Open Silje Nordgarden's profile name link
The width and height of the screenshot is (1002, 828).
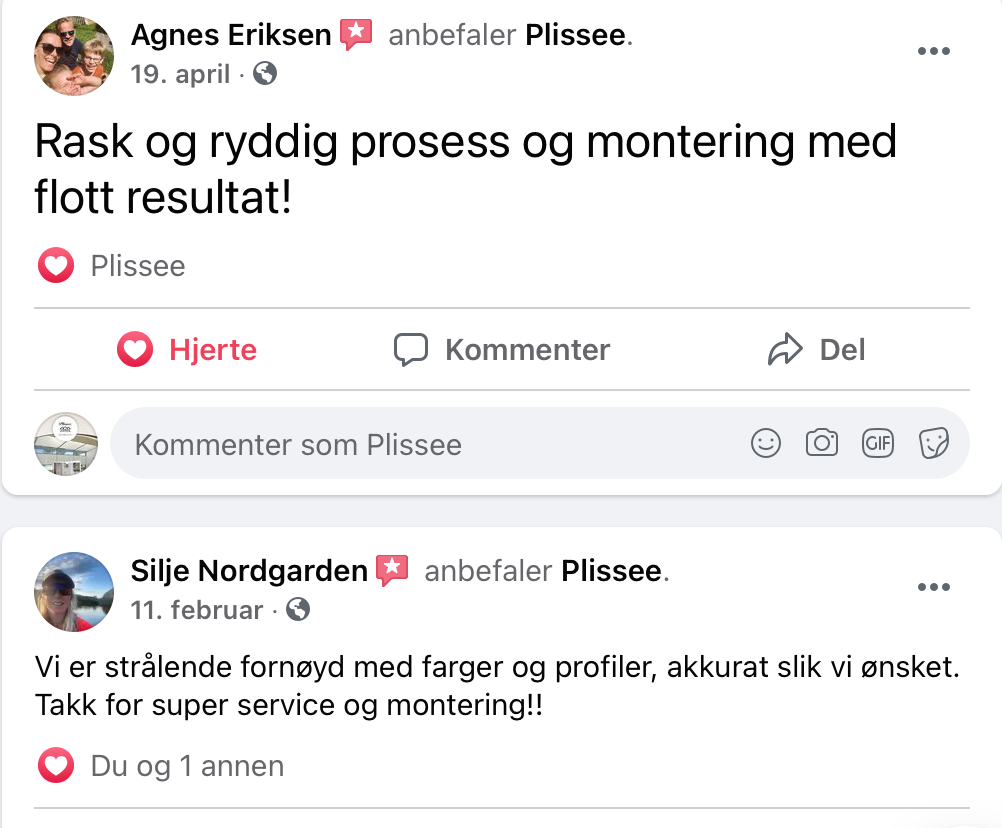pyautogui.click(x=249, y=571)
